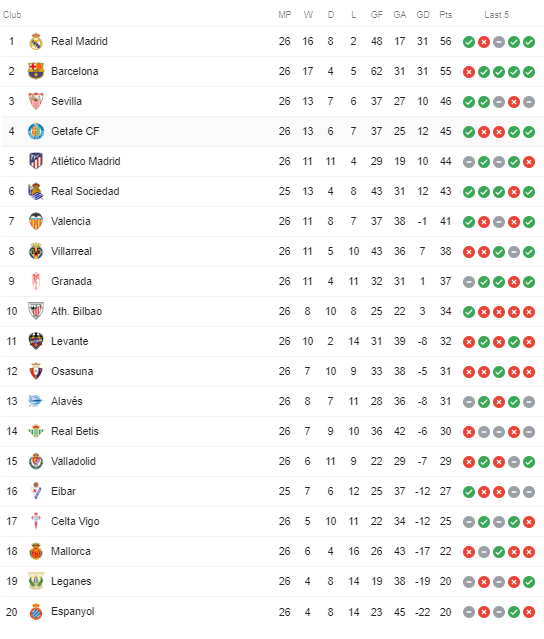Select the Sevilla crest icon
This screenshot has width=544, height=639.
36,101
